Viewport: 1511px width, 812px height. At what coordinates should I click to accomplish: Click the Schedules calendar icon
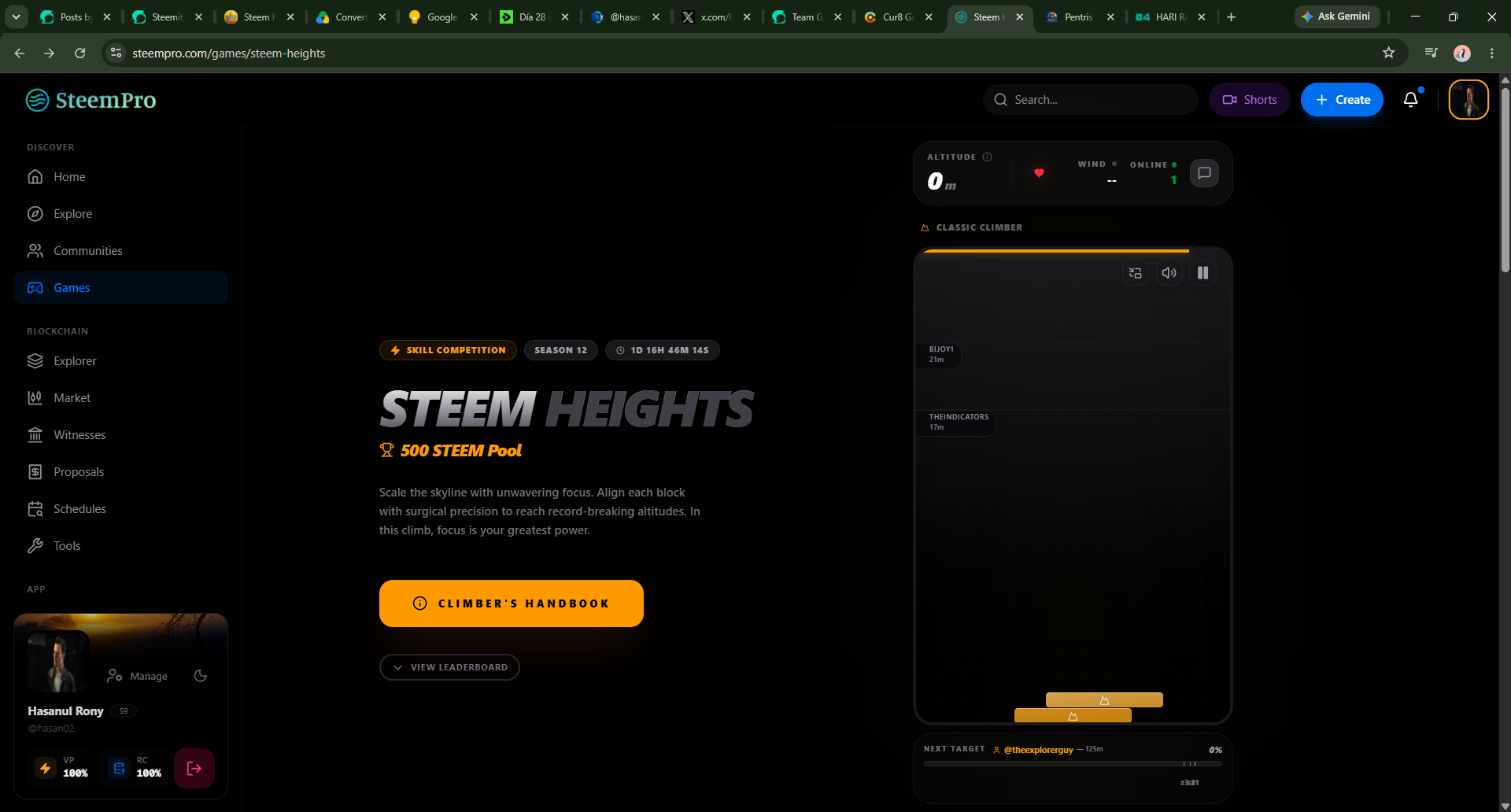(x=35, y=509)
